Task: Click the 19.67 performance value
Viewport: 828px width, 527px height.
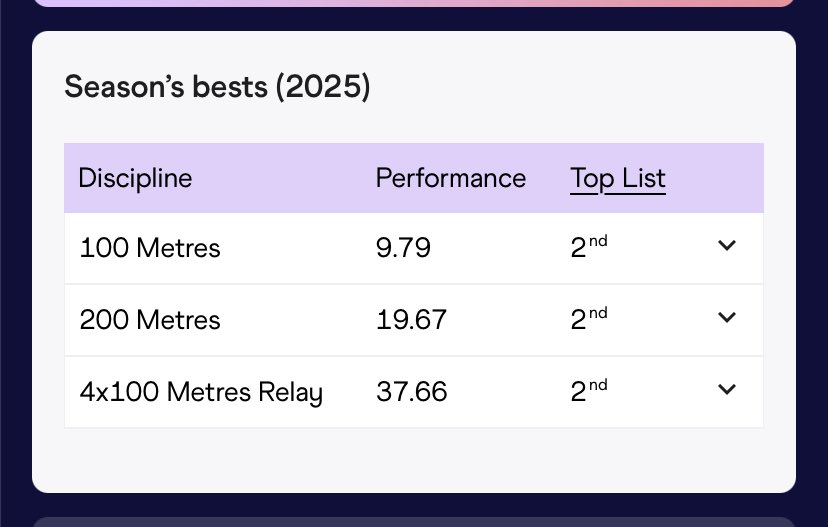Action: [x=411, y=319]
